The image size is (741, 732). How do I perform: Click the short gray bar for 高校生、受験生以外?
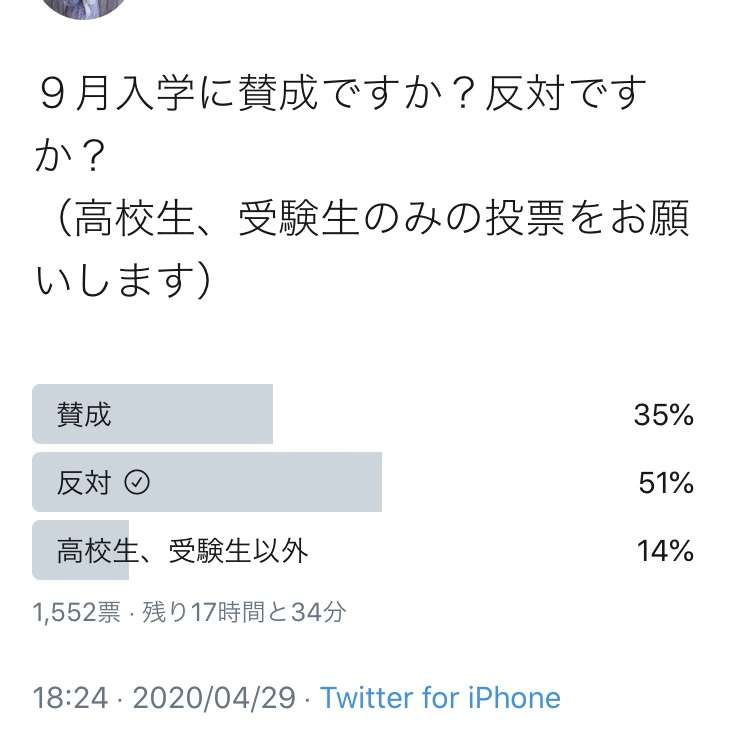pyautogui.click(x=80, y=550)
